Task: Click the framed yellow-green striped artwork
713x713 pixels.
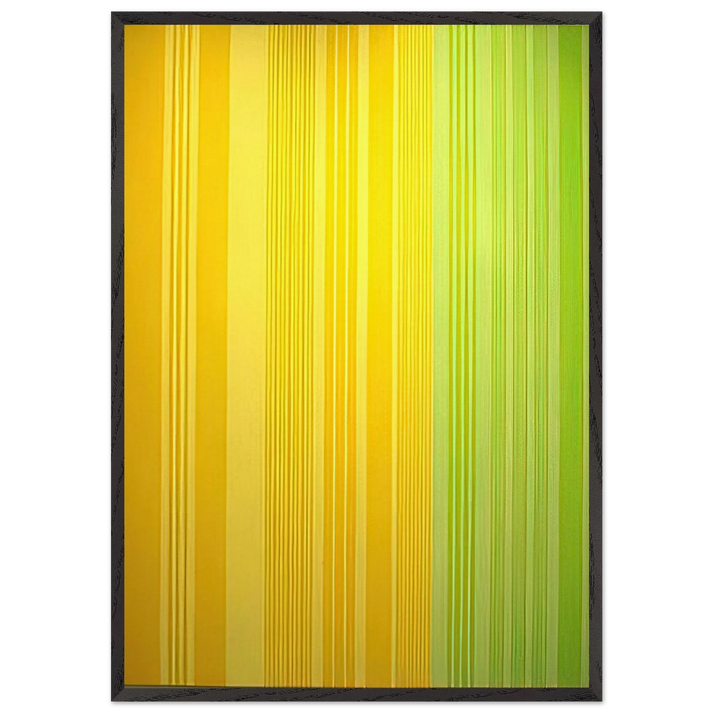Action: [356, 357]
